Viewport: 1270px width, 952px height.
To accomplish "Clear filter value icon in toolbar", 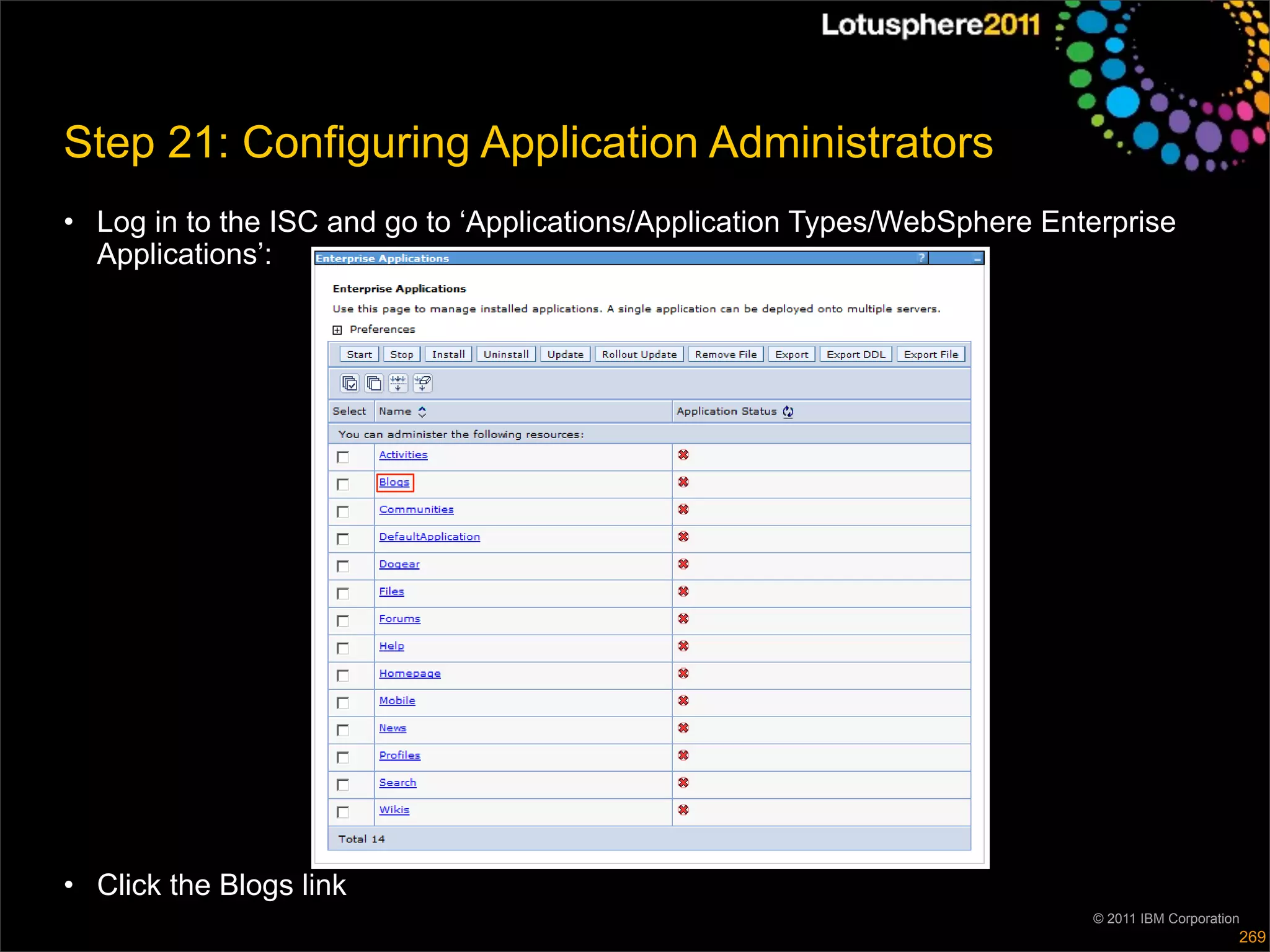I will tap(422, 384).
